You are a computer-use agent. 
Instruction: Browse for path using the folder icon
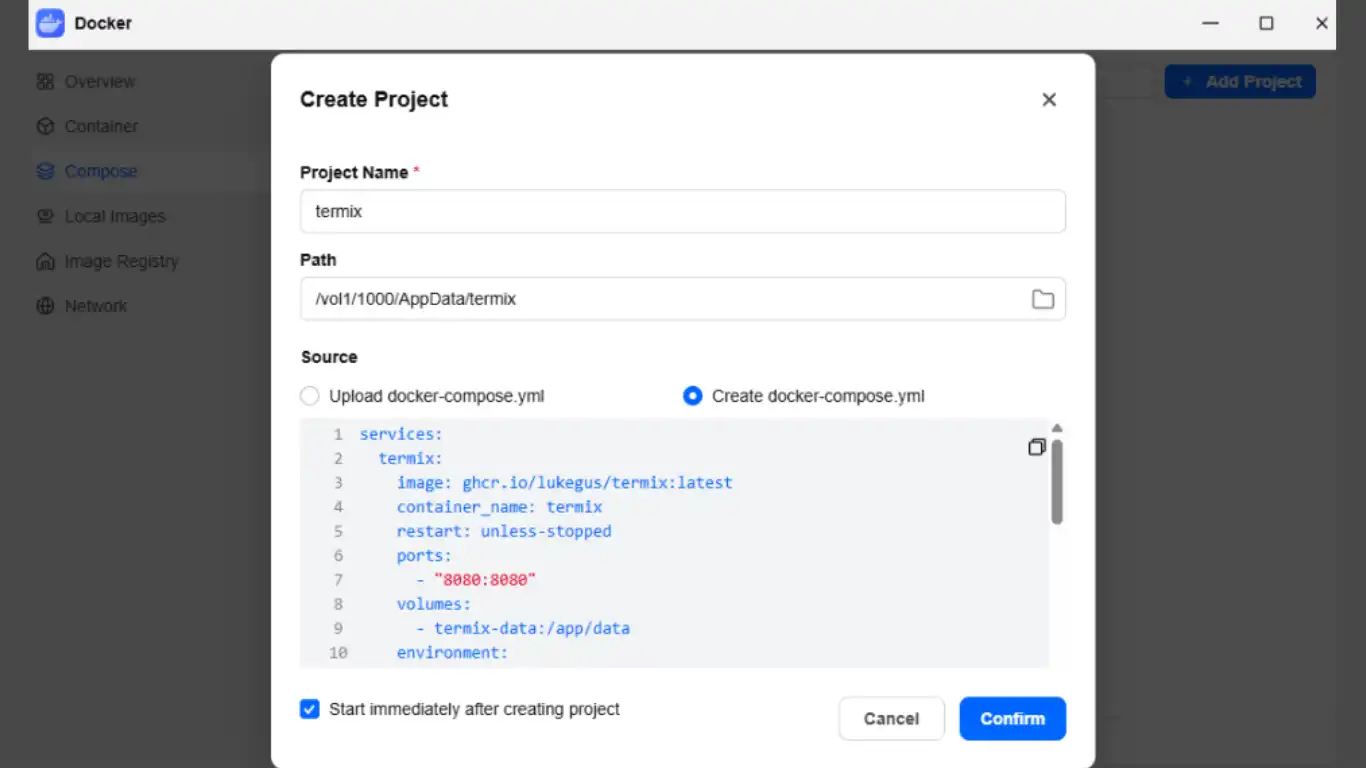pos(1043,299)
